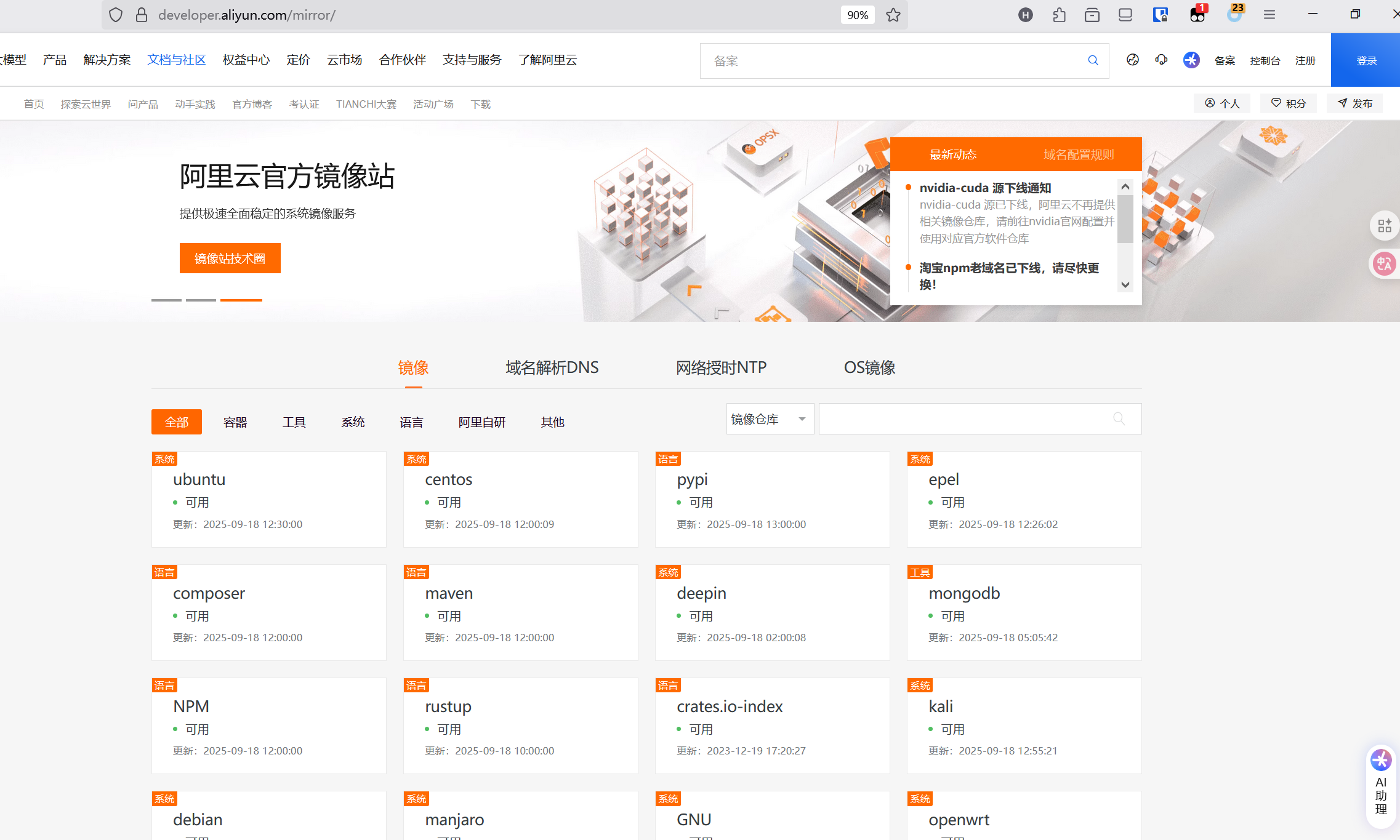The height and width of the screenshot is (840, 1400).
Task: Click the address bar URL
Action: click(247, 15)
